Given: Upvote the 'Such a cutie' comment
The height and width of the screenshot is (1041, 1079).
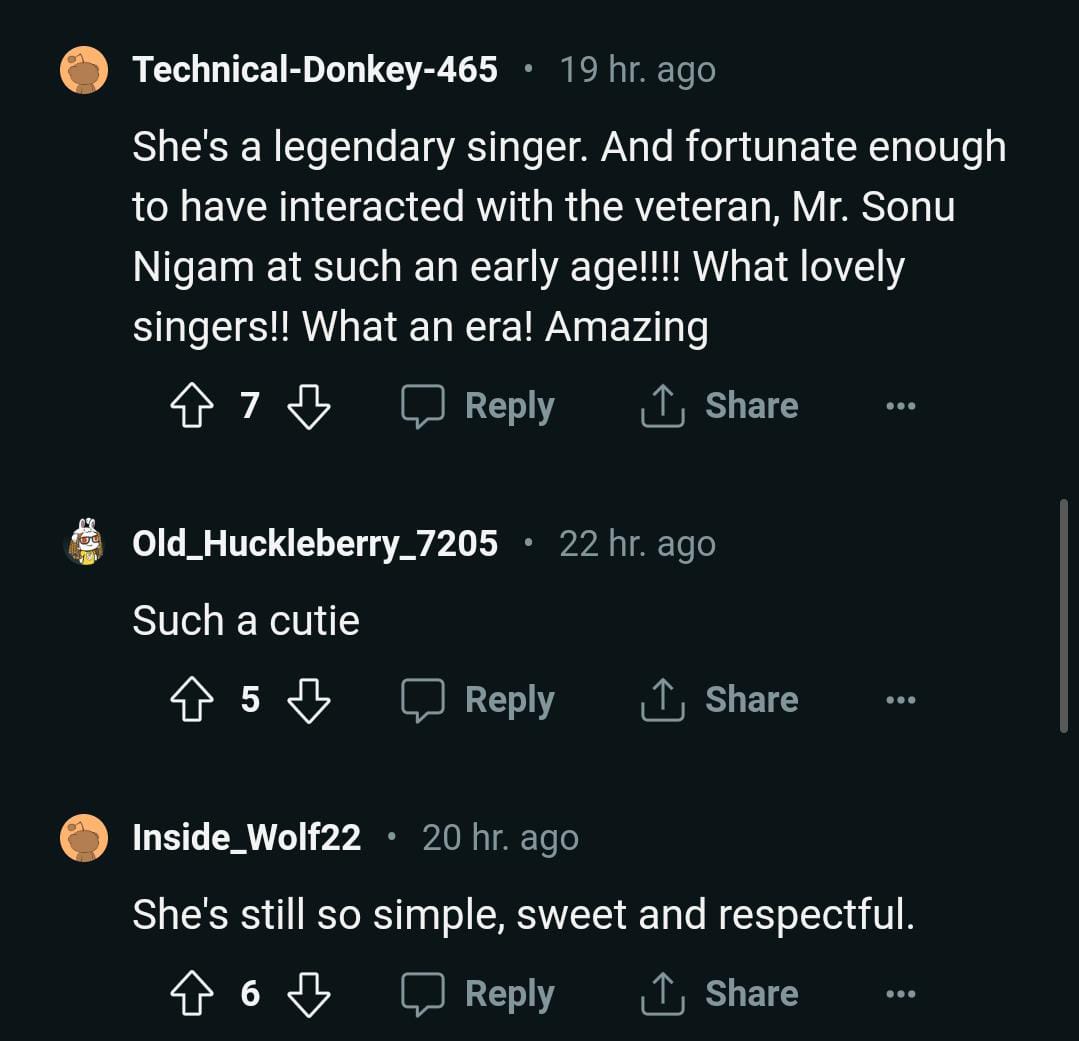Looking at the screenshot, I should 192,700.
